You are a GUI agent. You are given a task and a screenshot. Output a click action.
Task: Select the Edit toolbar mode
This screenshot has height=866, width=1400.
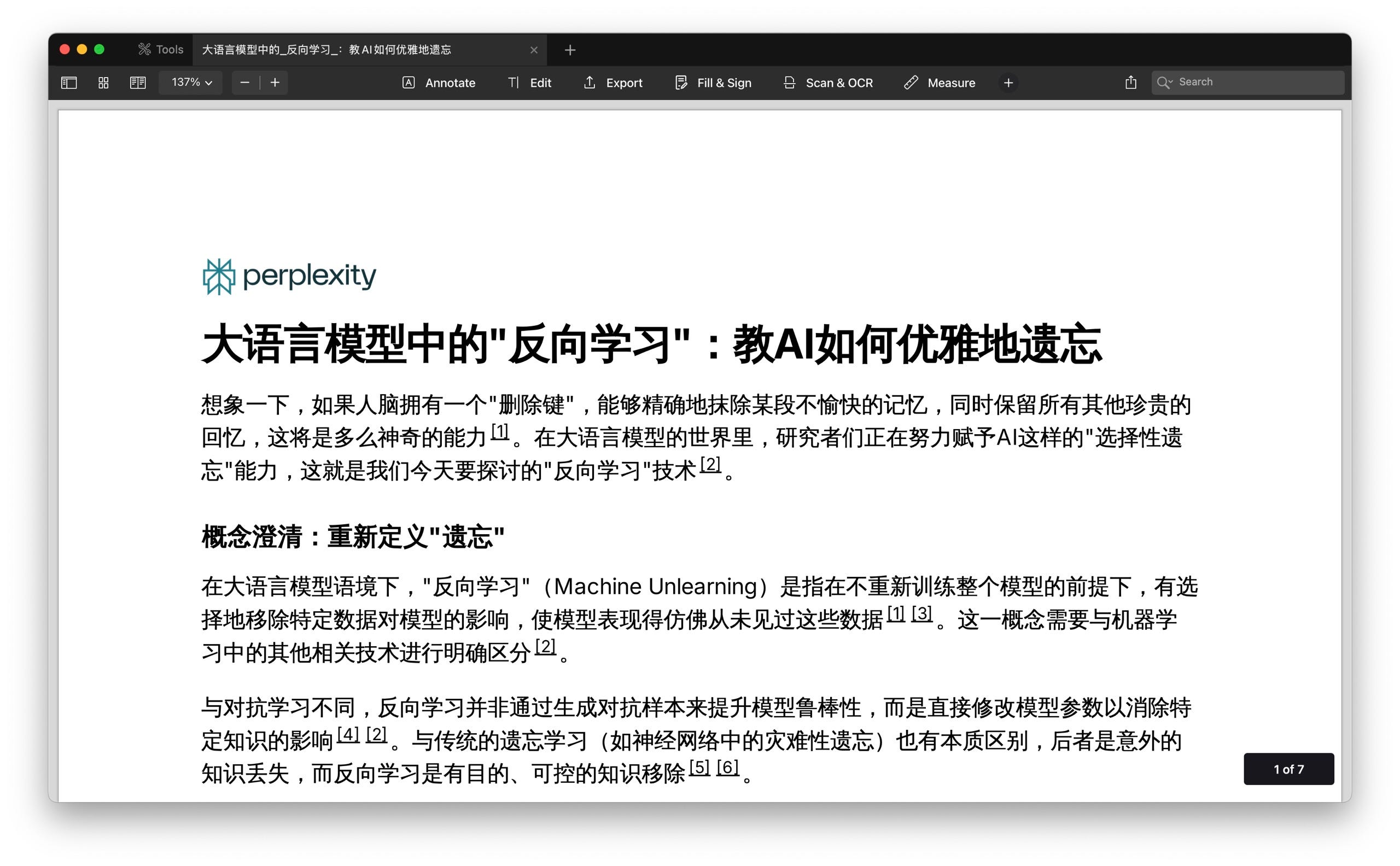point(529,83)
